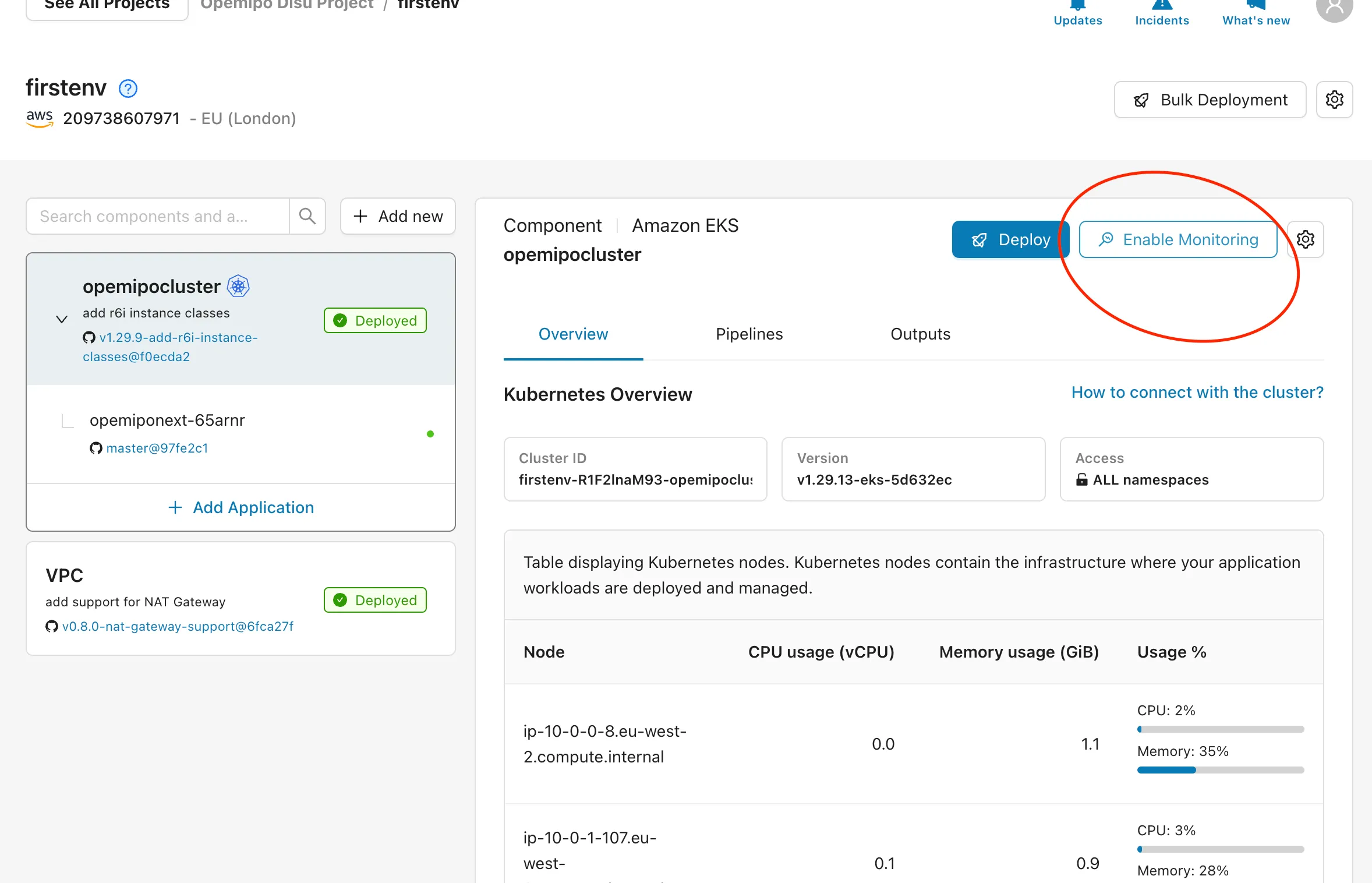Open v0.8.0-nat-gateway-support@6fca27f link
This screenshot has width=1372, height=883.
[x=178, y=626]
